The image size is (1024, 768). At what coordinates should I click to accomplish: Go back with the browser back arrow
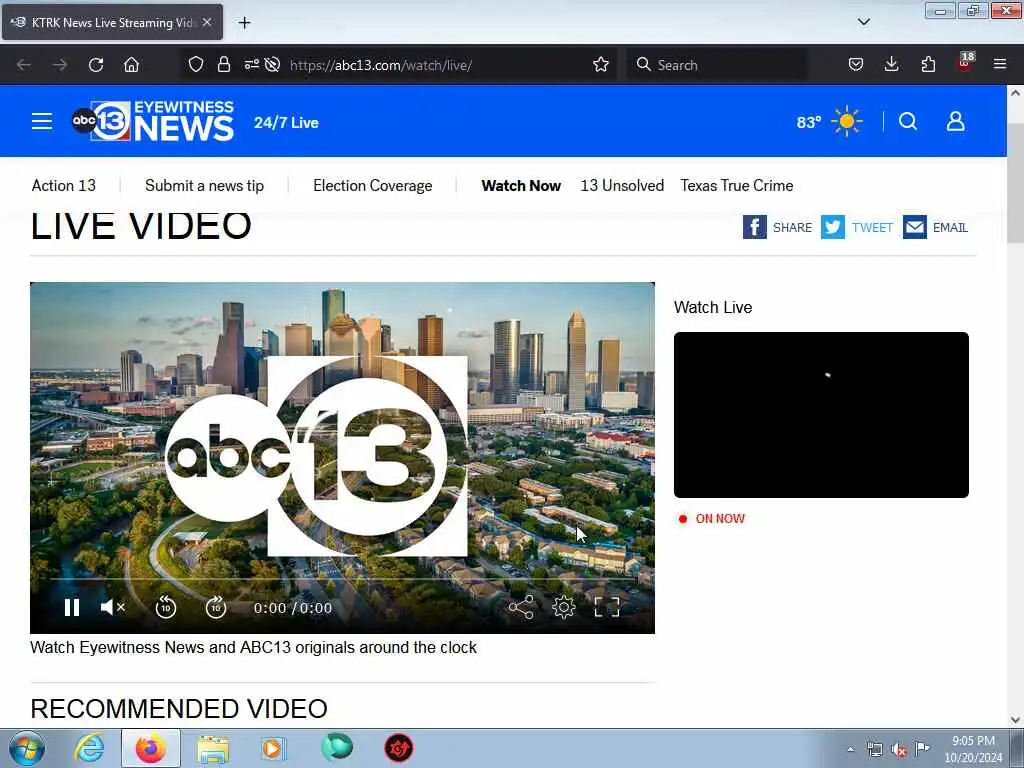(24, 65)
